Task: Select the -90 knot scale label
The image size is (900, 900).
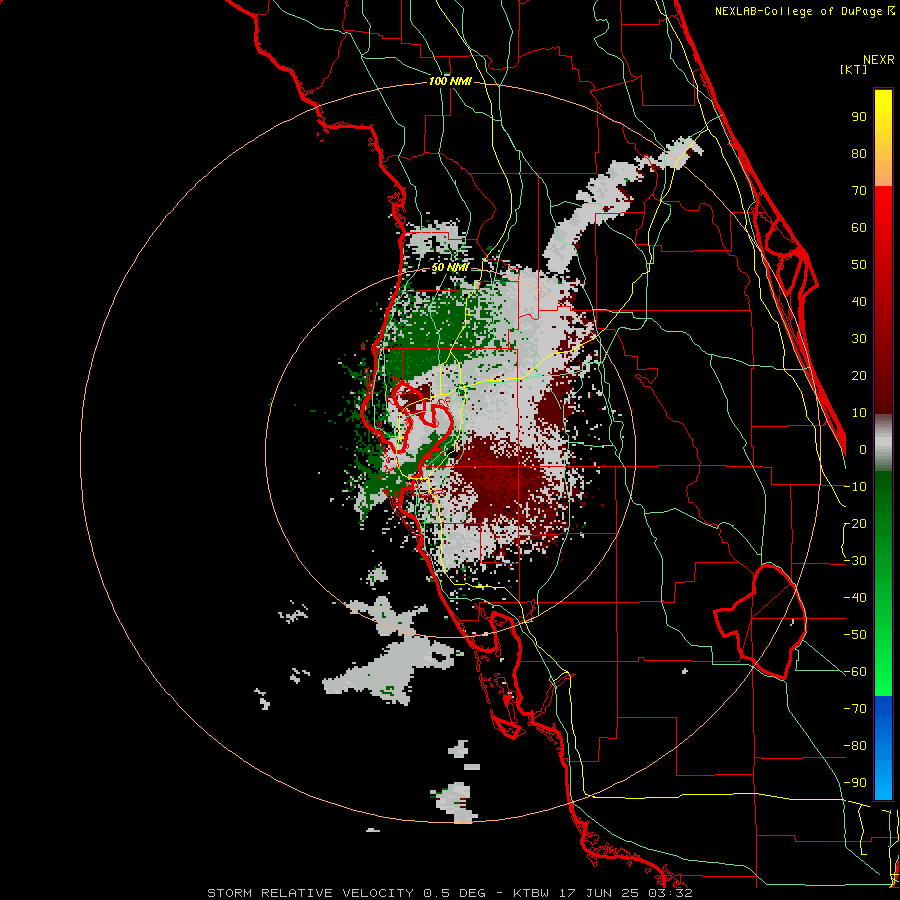Action: click(x=855, y=783)
